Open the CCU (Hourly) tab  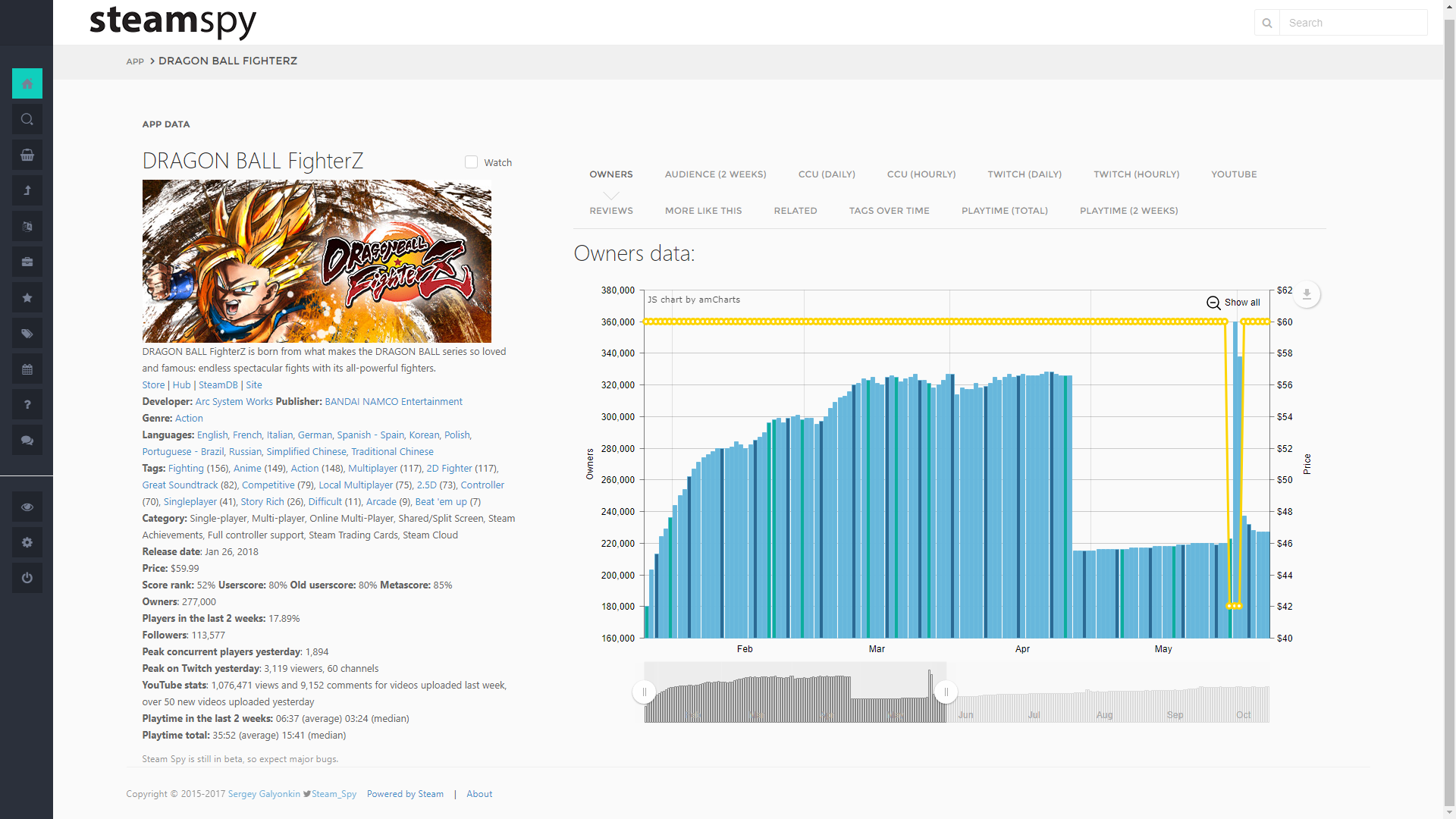(921, 174)
